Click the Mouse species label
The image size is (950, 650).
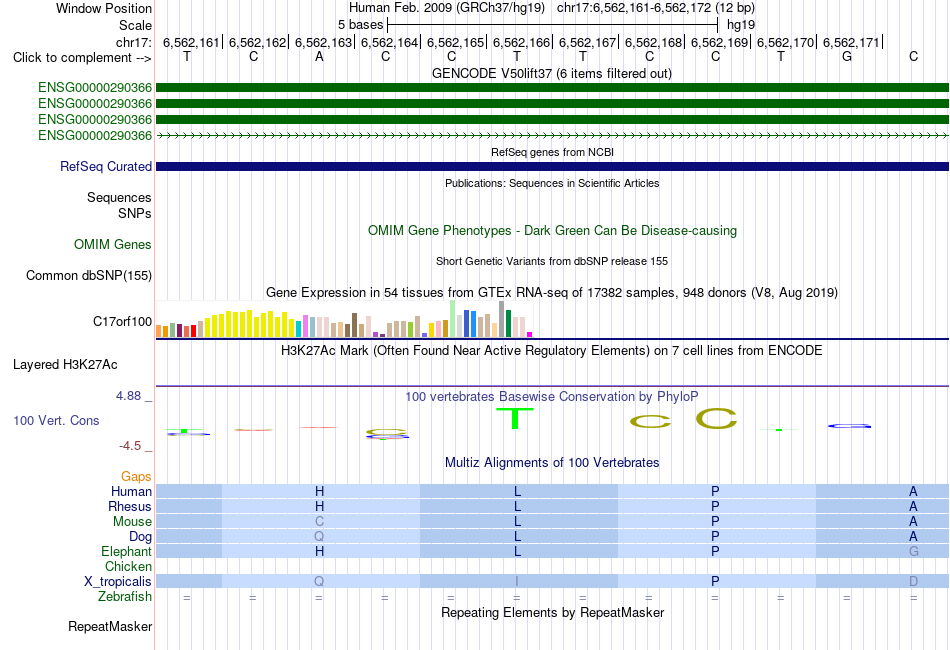click(x=132, y=522)
